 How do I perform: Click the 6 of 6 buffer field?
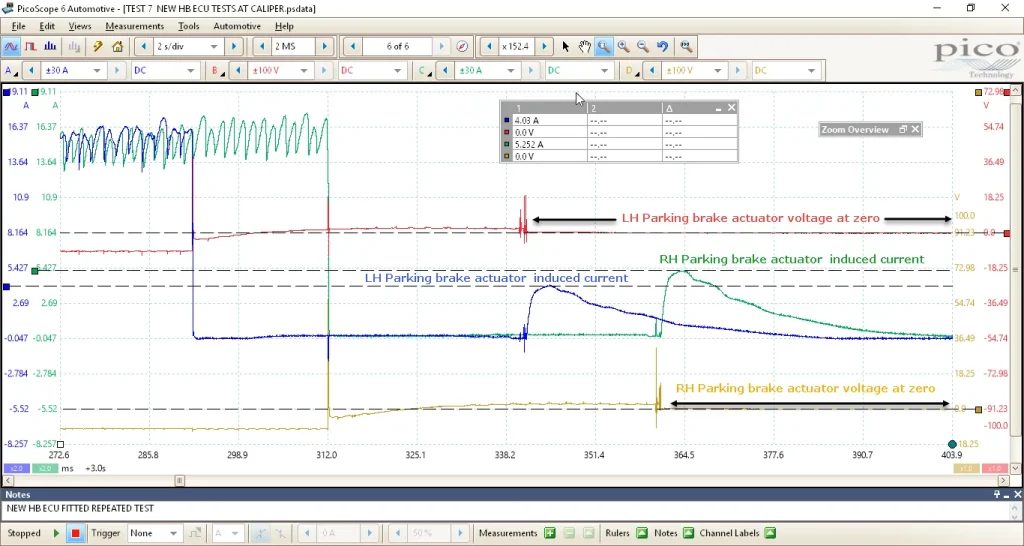coord(398,46)
